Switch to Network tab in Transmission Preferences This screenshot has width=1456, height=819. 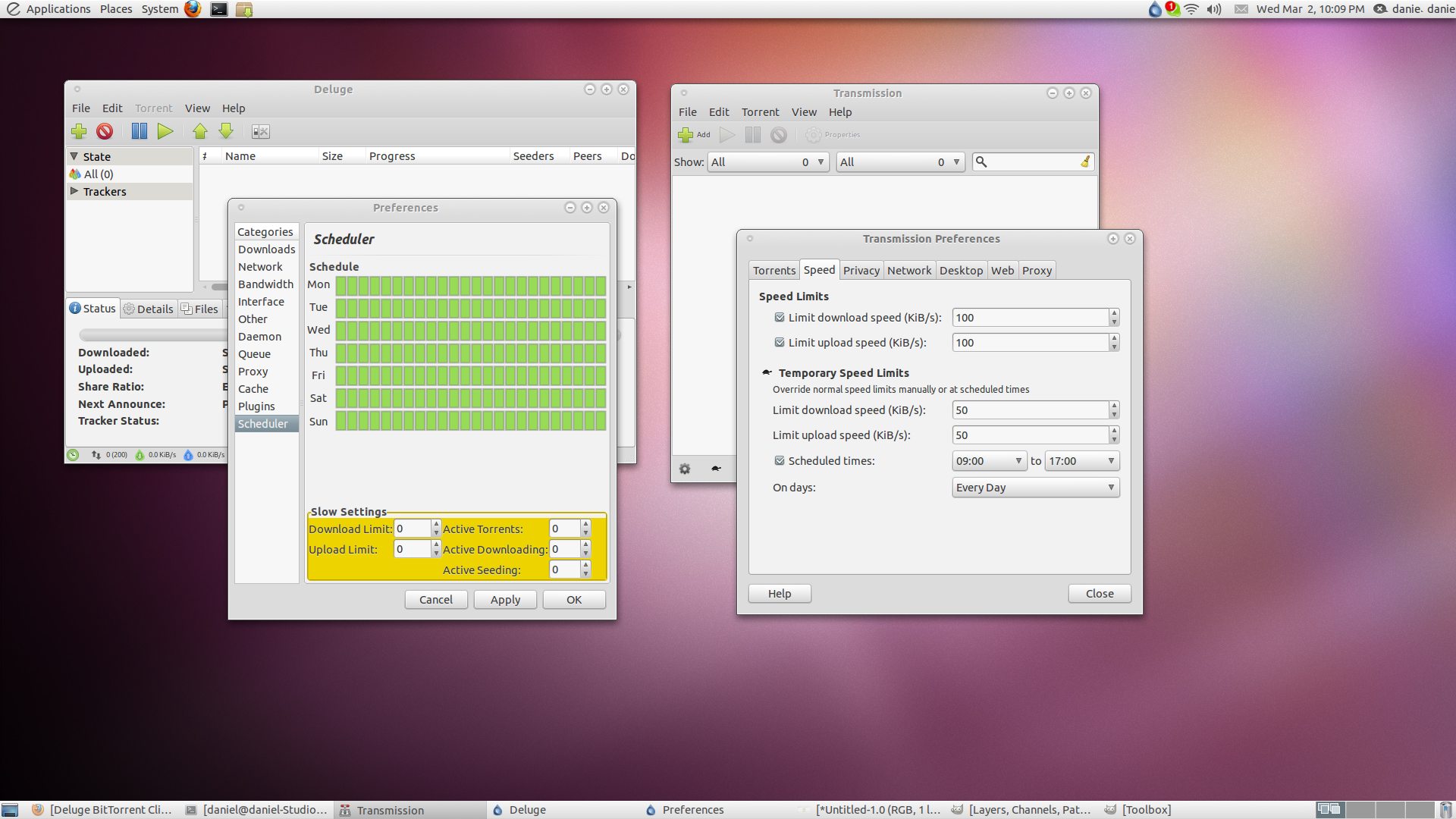[x=909, y=271]
